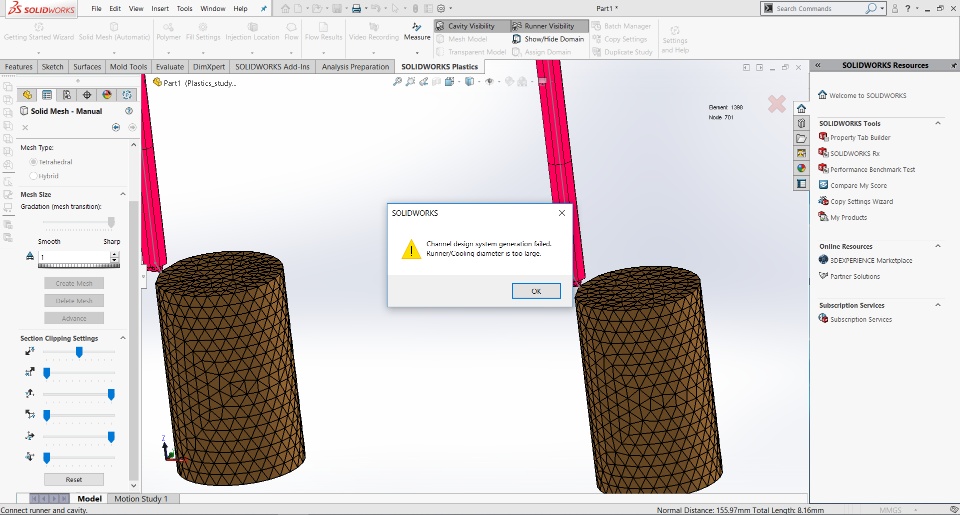Collapse the SOLIDWORKS Tools group
Image resolution: width=960 pixels, height=515 pixels.
937,123
